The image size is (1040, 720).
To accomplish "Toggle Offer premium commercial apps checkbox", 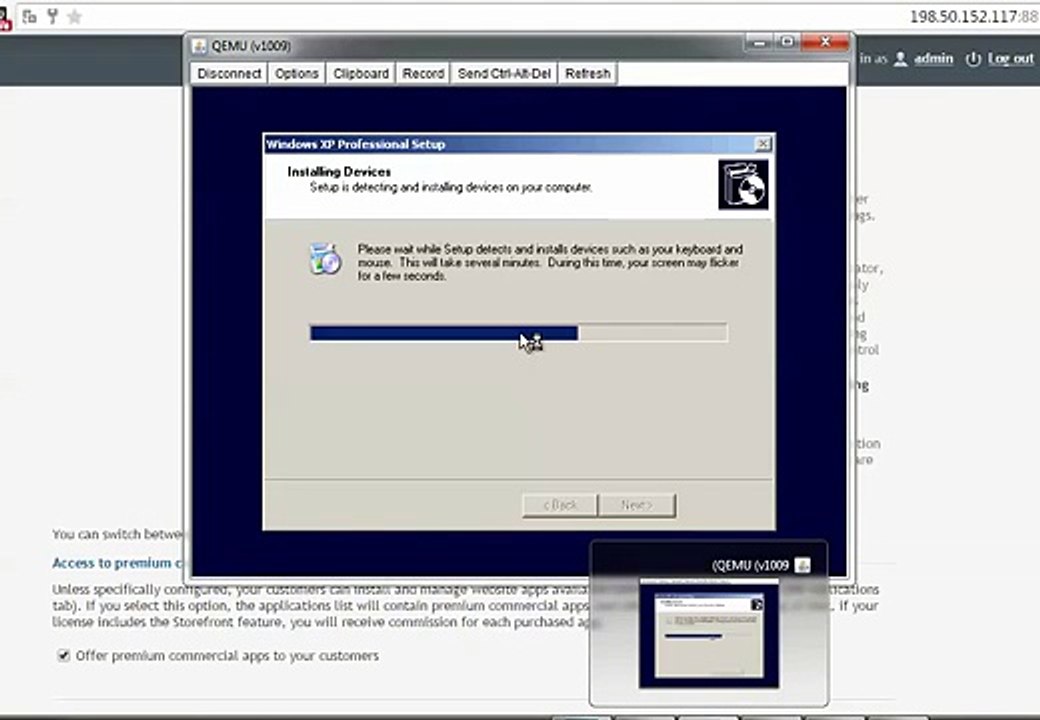I will point(64,656).
